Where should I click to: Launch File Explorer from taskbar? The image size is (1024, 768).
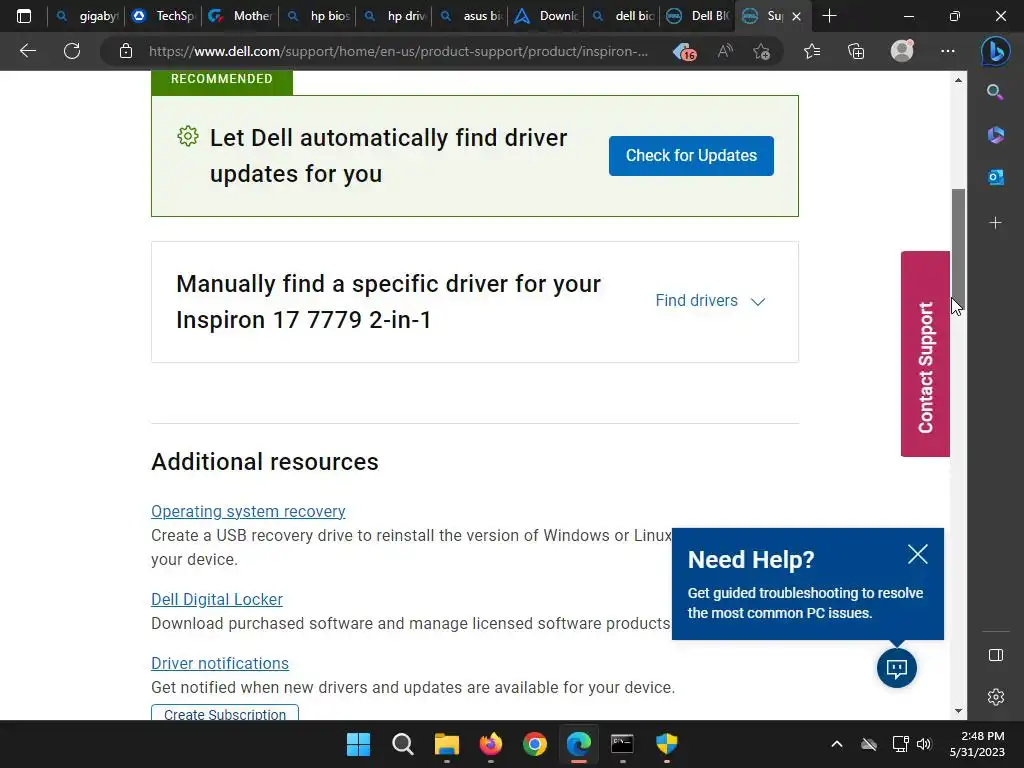[x=447, y=744]
